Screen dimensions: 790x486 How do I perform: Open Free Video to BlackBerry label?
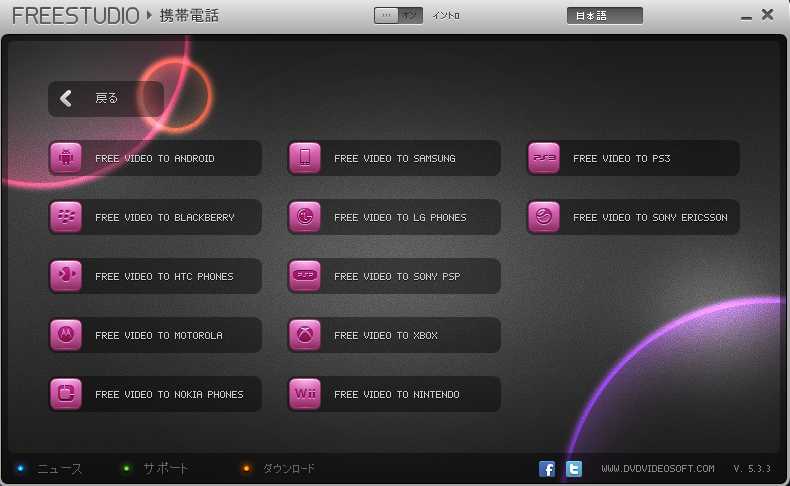click(165, 218)
